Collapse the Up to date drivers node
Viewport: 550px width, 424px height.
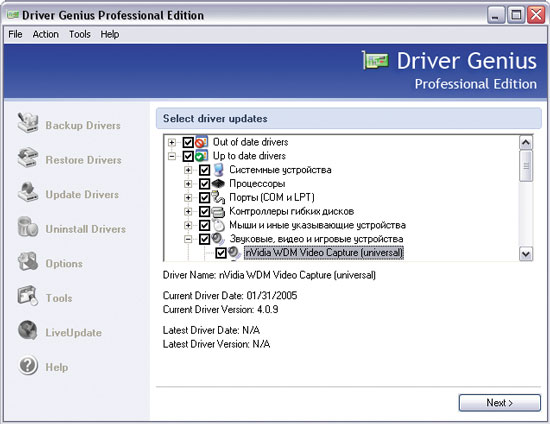172,156
